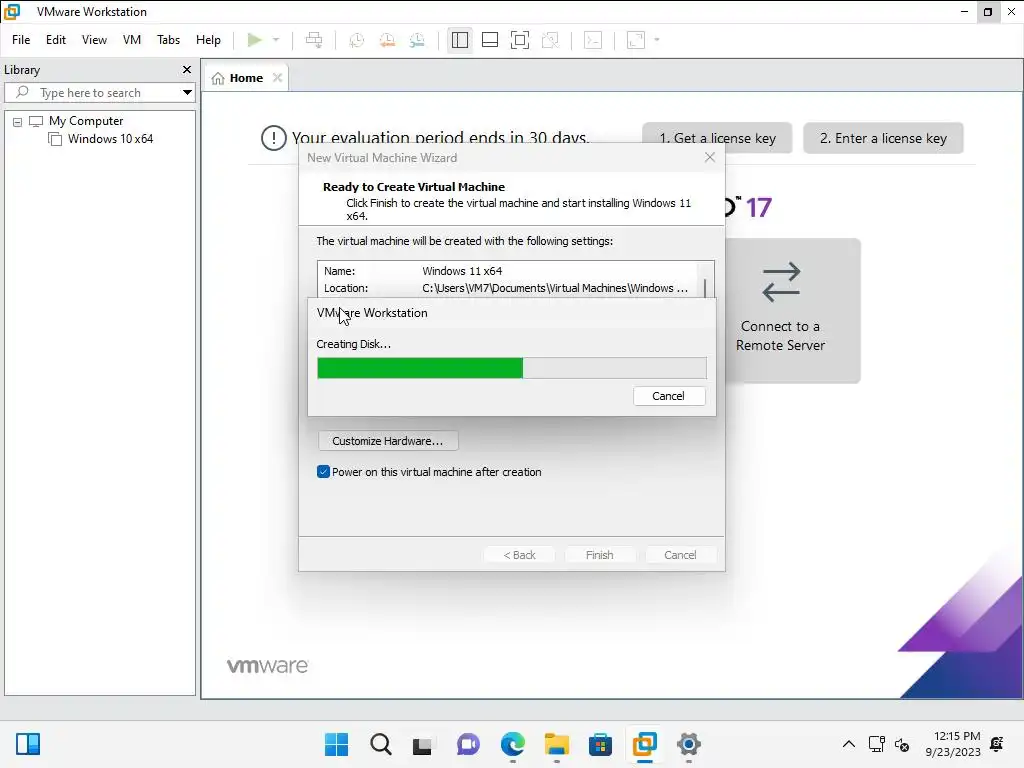Click the Revert to Snapshot toolbar icon
This screenshot has width=1024, height=768.
387,40
